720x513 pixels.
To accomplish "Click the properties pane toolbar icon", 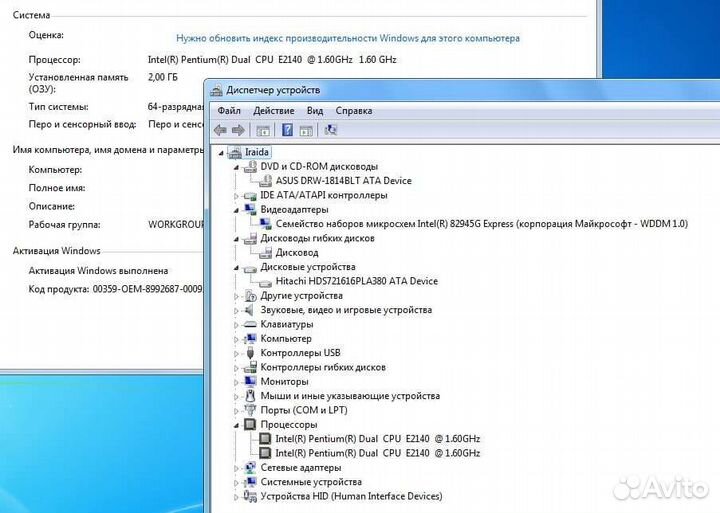I will tap(306, 131).
